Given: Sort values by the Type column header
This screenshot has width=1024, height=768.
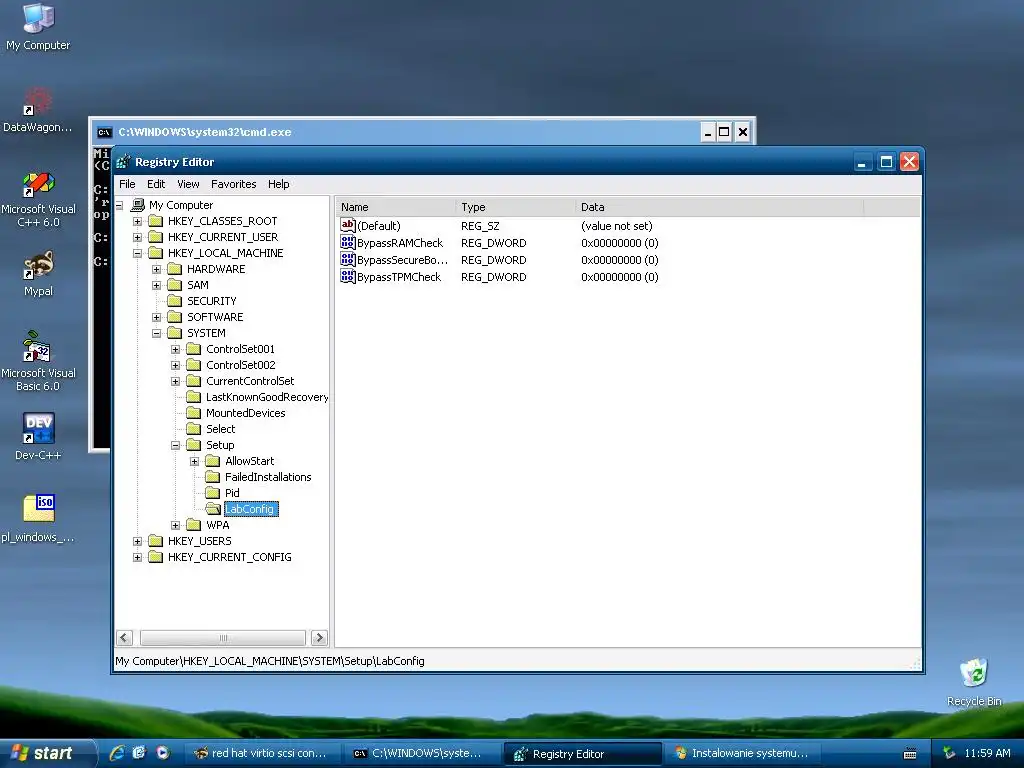Looking at the screenshot, I should pyautogui.click(x=515, y=207).
